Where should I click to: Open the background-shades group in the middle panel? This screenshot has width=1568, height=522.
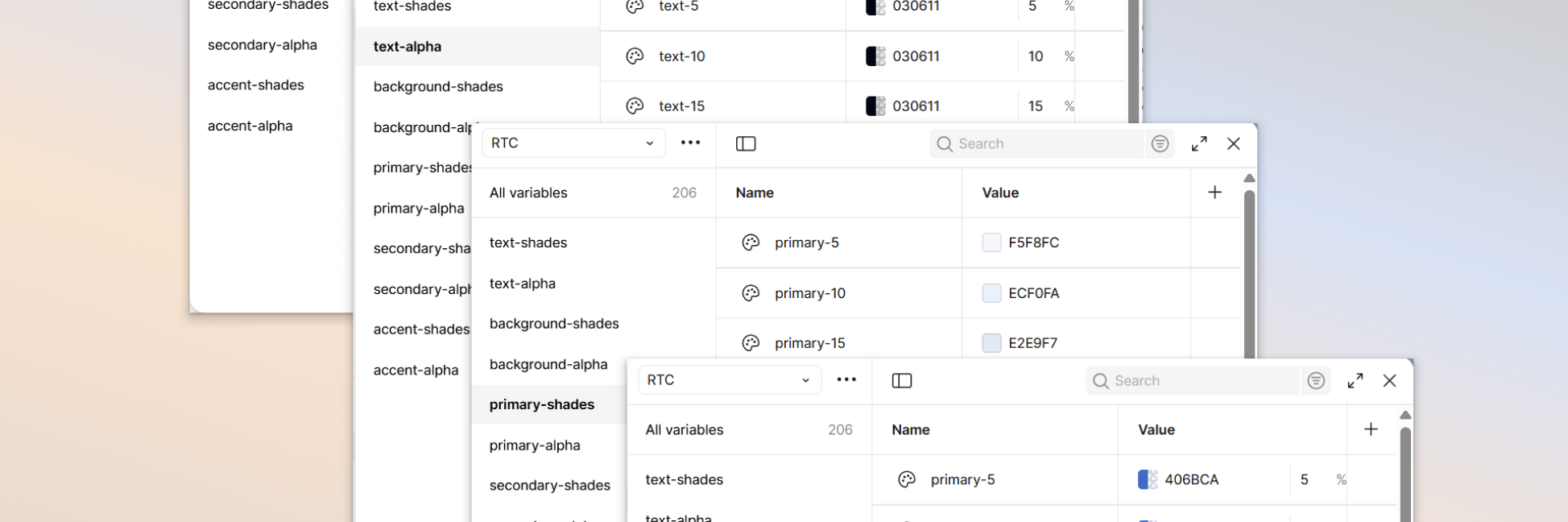554,323
